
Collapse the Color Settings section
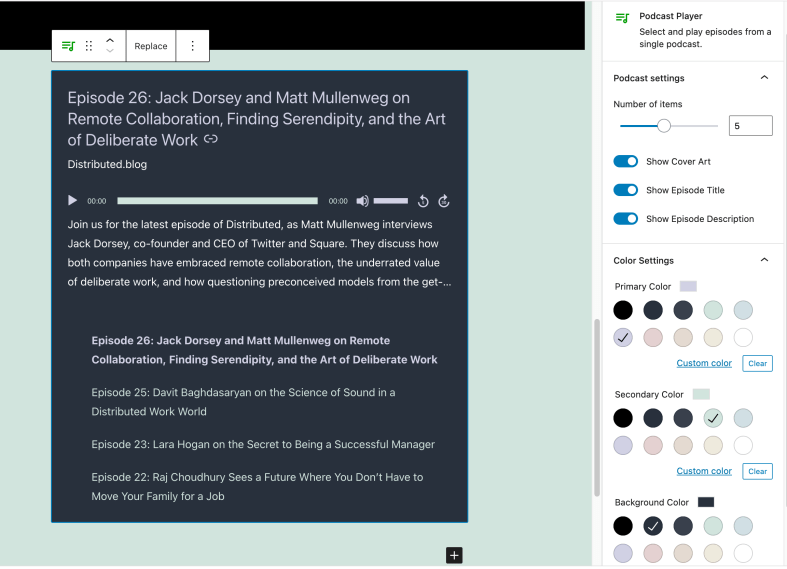(764, 260)
